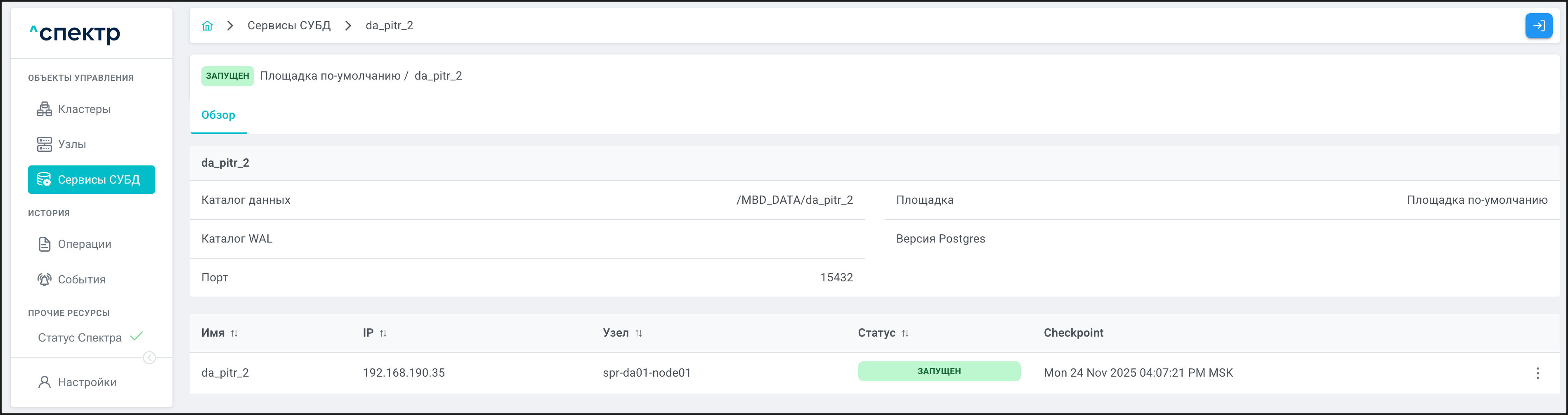
Task: Click the События alarm bell icon
Action: (x=45, y=279)
